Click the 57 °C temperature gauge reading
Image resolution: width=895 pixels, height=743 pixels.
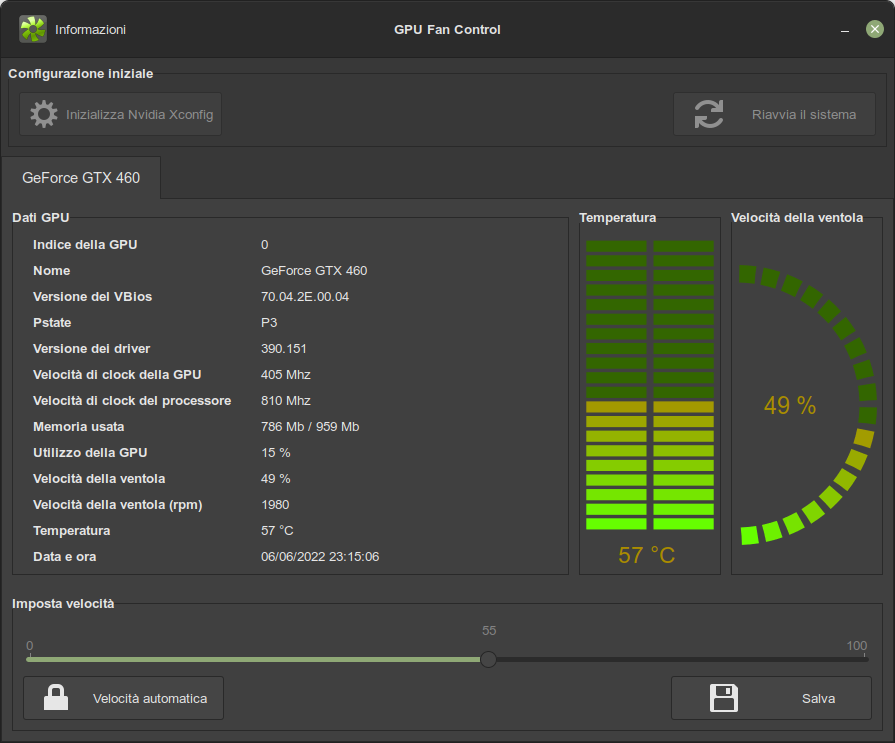(647, 555)
